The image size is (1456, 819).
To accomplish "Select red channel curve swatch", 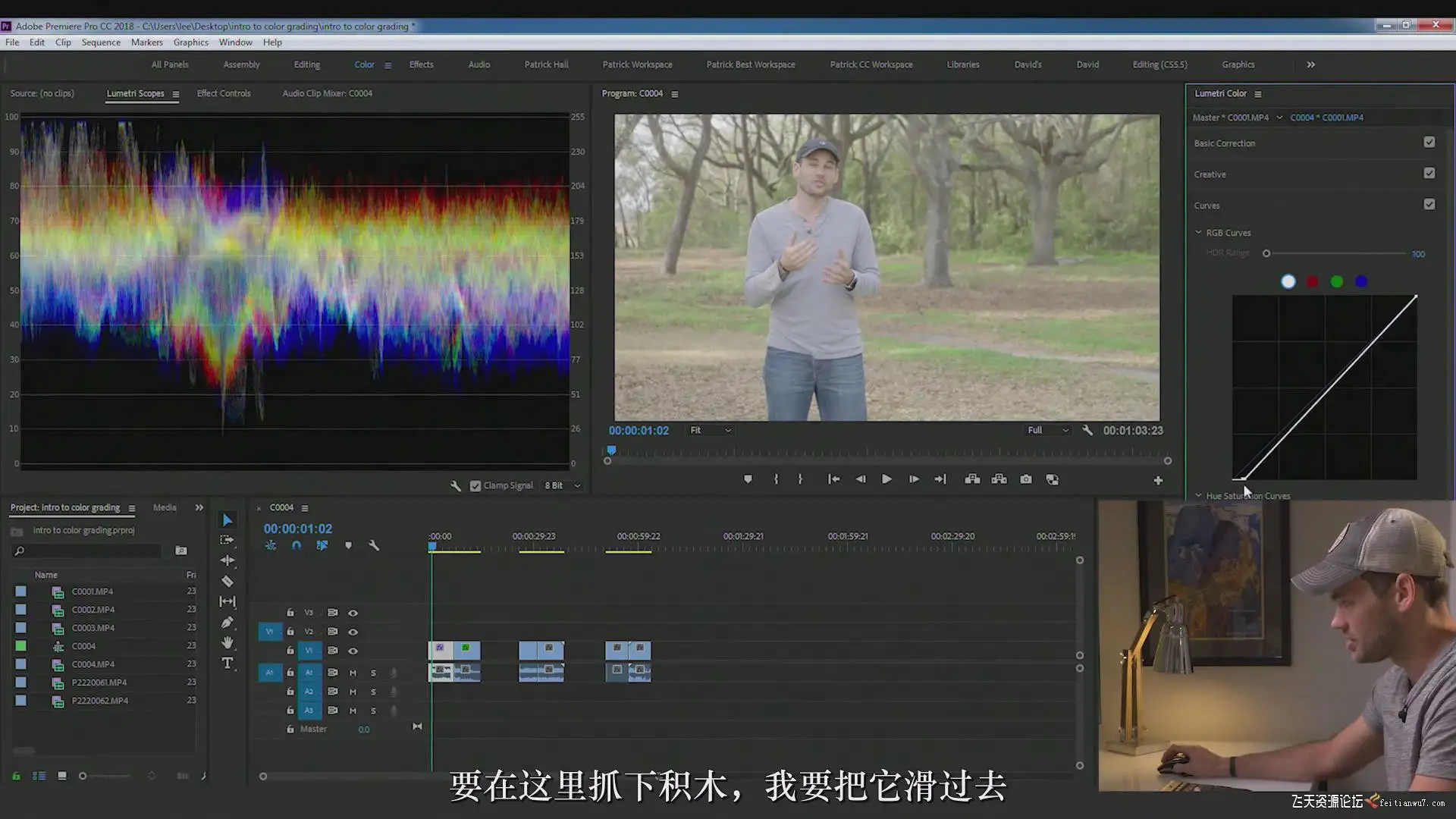I will tap(1313, 282).
